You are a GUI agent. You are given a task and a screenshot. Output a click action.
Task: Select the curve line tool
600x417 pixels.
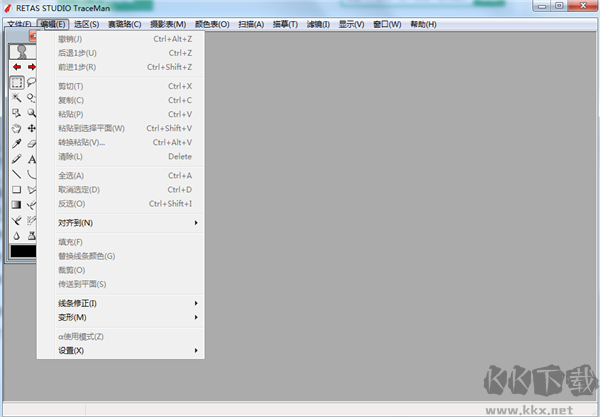tap(31, 174)
